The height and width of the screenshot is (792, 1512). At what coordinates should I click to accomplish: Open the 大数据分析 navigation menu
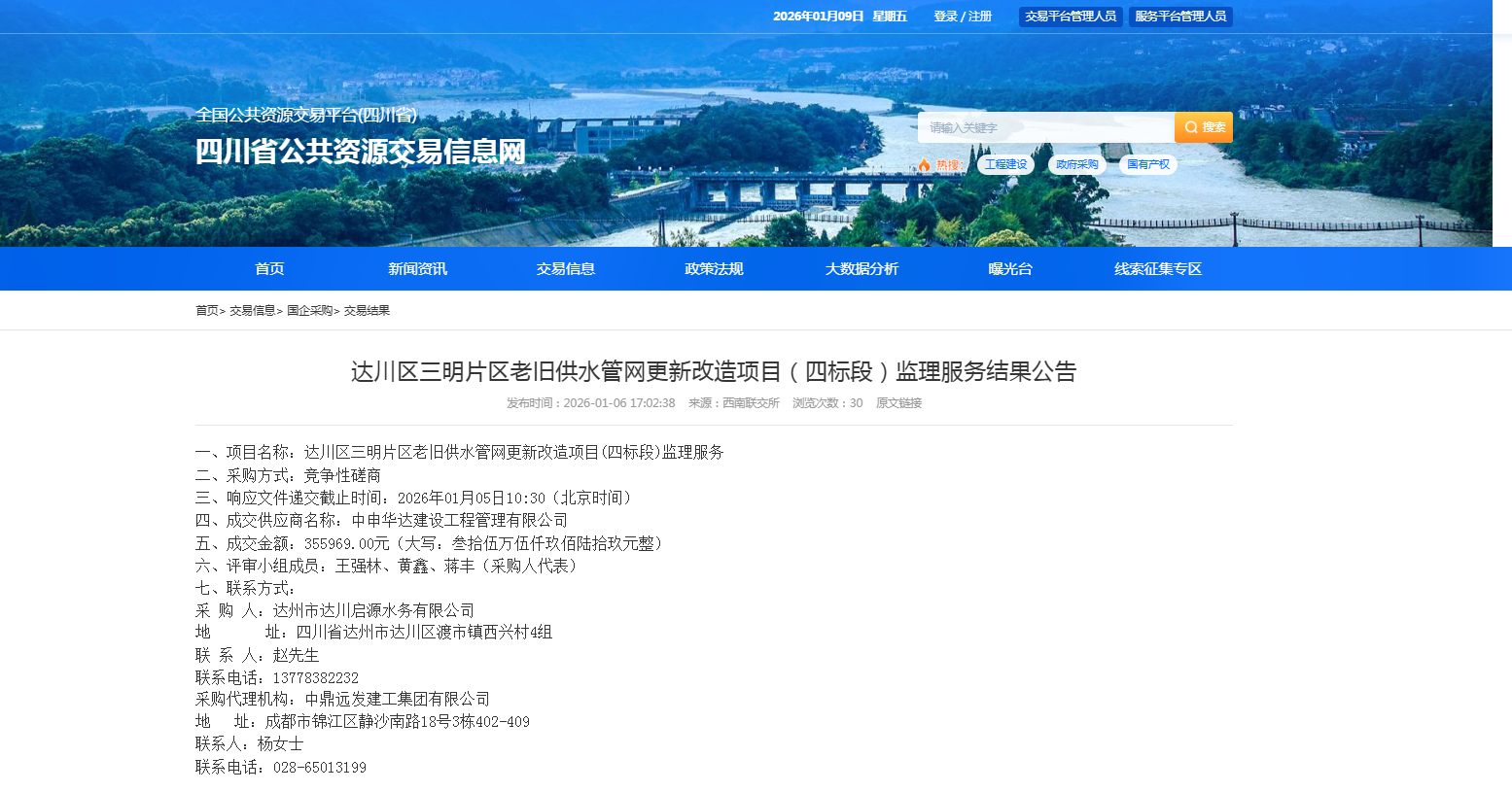[861, 269]
